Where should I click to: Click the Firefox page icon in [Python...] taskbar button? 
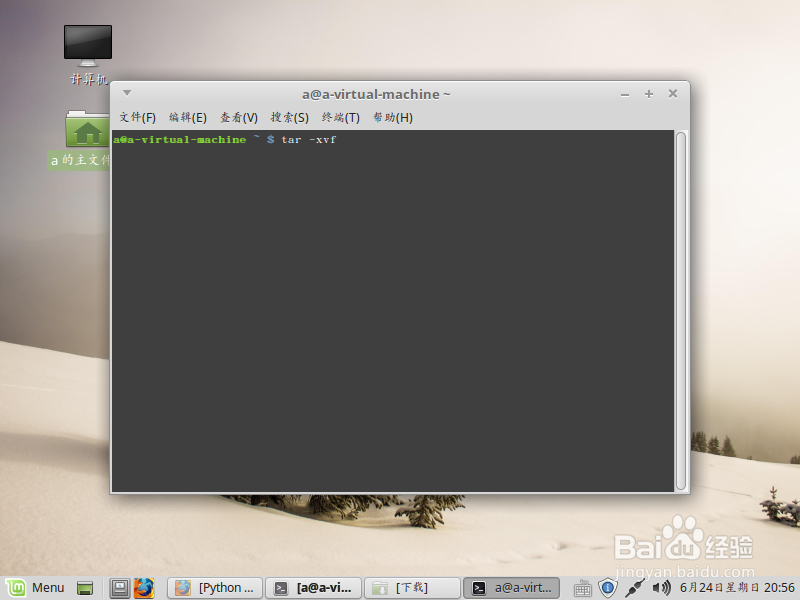click(x=185, y=587)
